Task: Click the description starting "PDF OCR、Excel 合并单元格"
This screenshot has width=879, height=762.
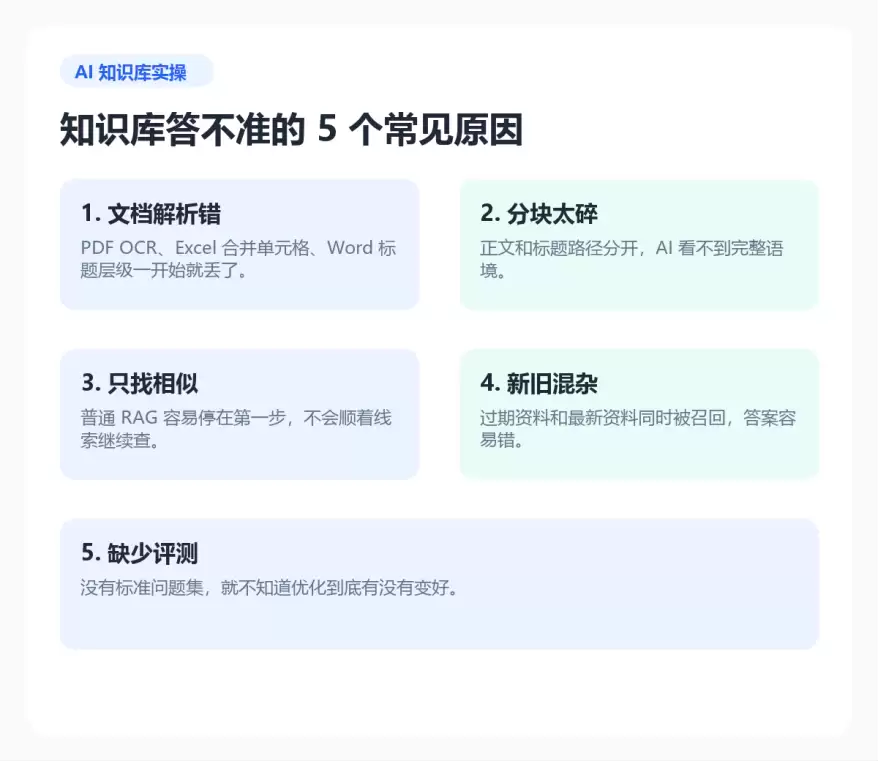Action: coord(238,258)
